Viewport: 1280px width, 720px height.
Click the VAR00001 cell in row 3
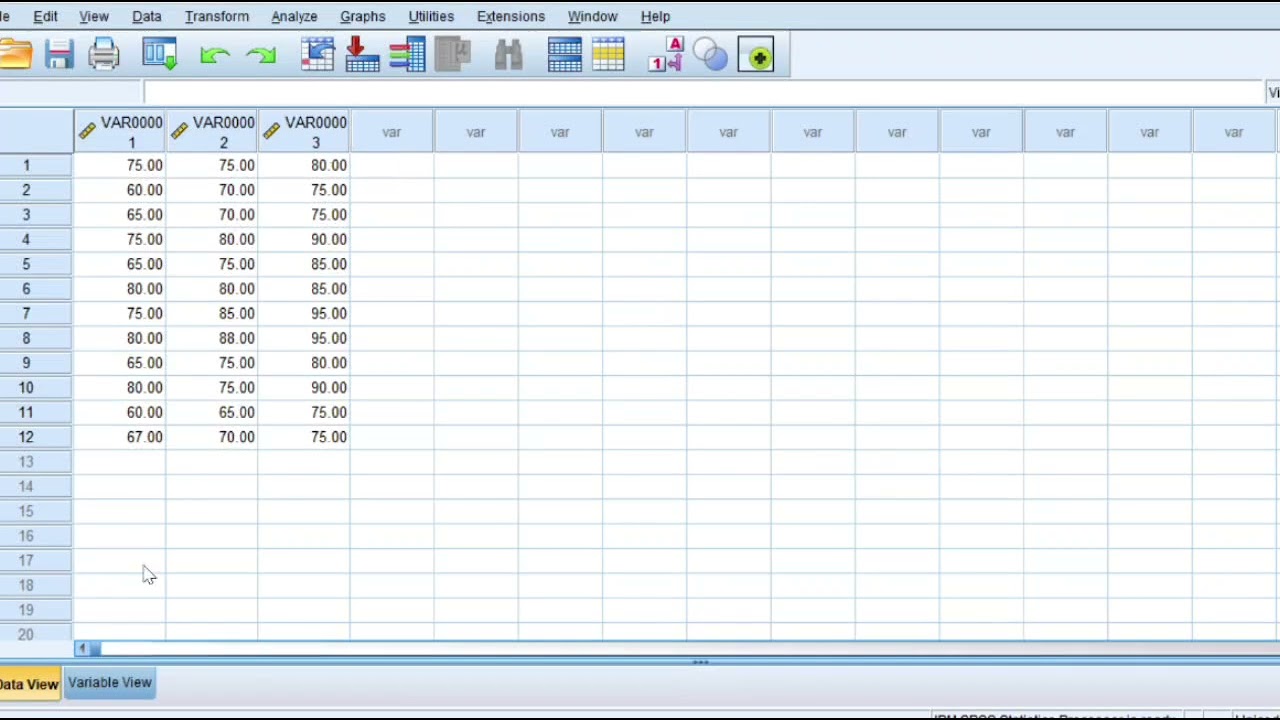tap(119, 214)
